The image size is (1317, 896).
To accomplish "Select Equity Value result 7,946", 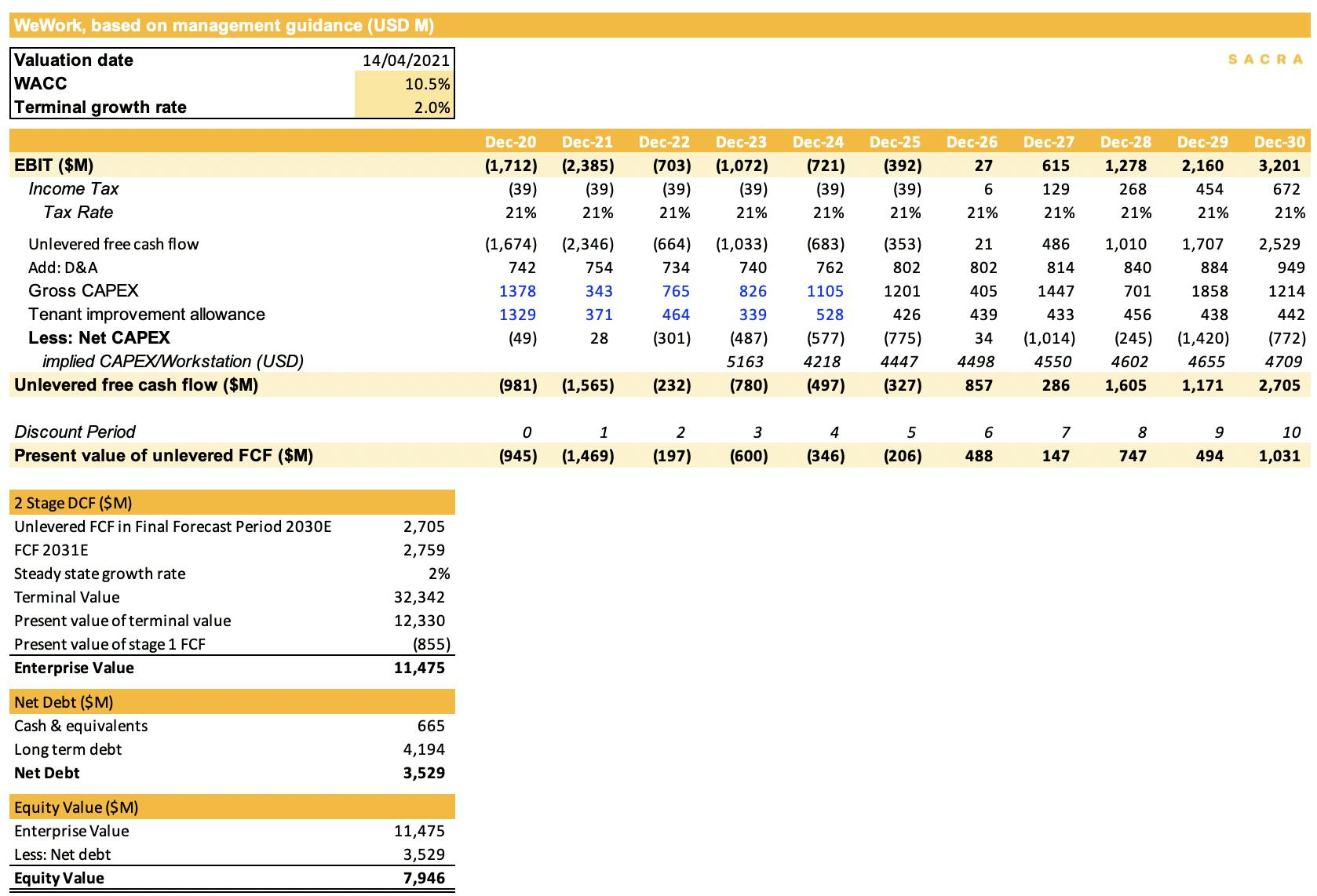I will click(x=425, y=878).
